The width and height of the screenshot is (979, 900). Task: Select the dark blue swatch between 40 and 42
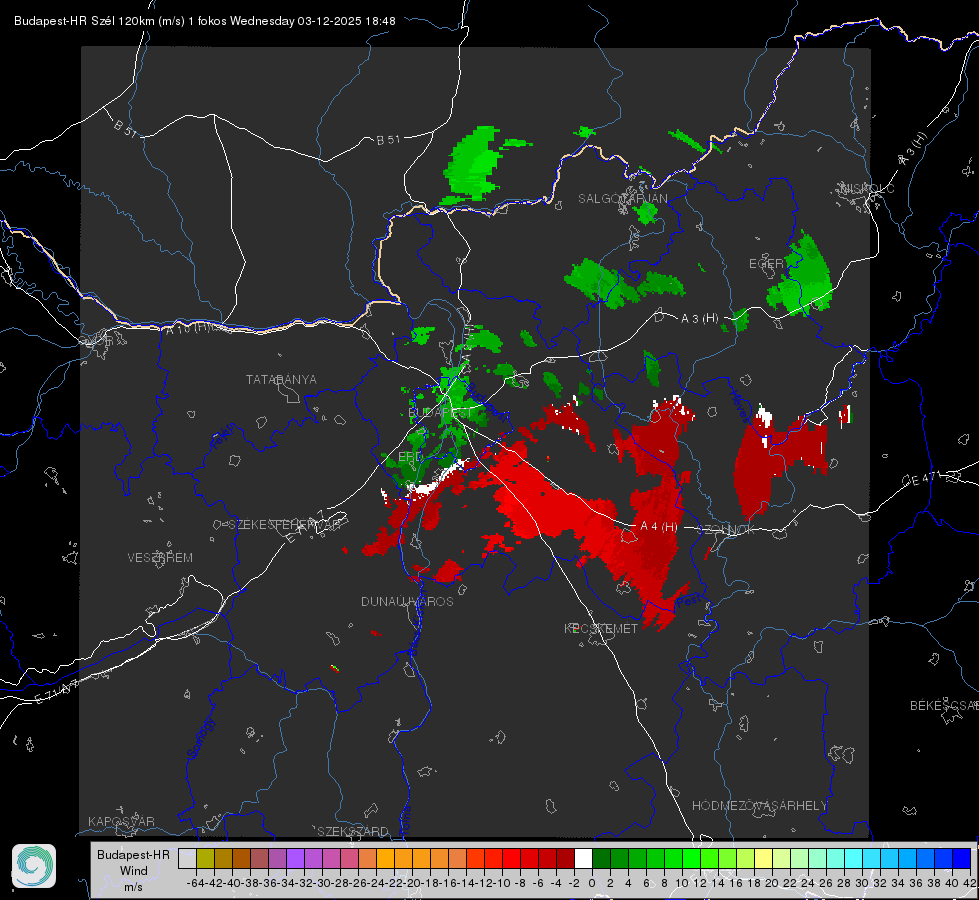click(x=962, y=858)
